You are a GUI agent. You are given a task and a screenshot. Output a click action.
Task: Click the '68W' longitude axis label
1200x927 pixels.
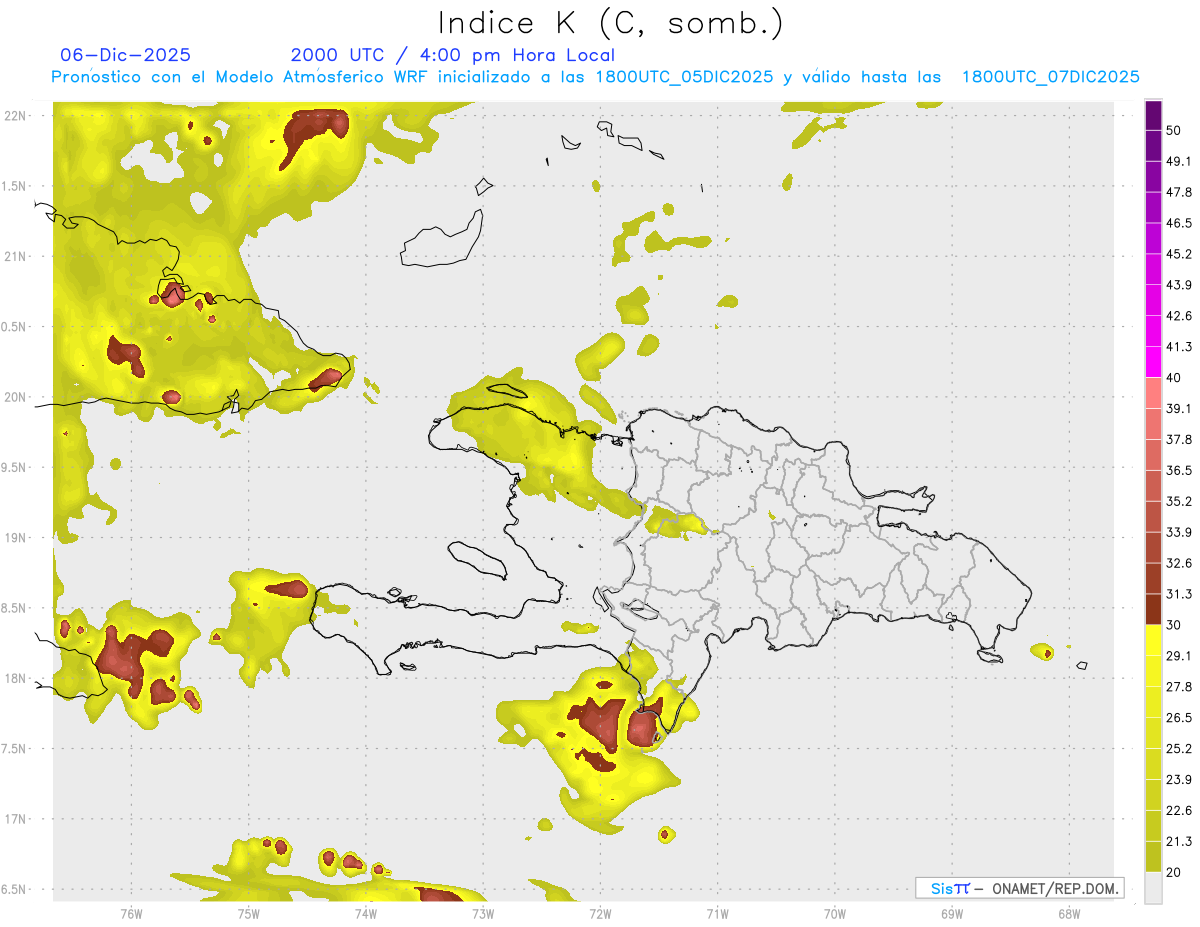1069,913
